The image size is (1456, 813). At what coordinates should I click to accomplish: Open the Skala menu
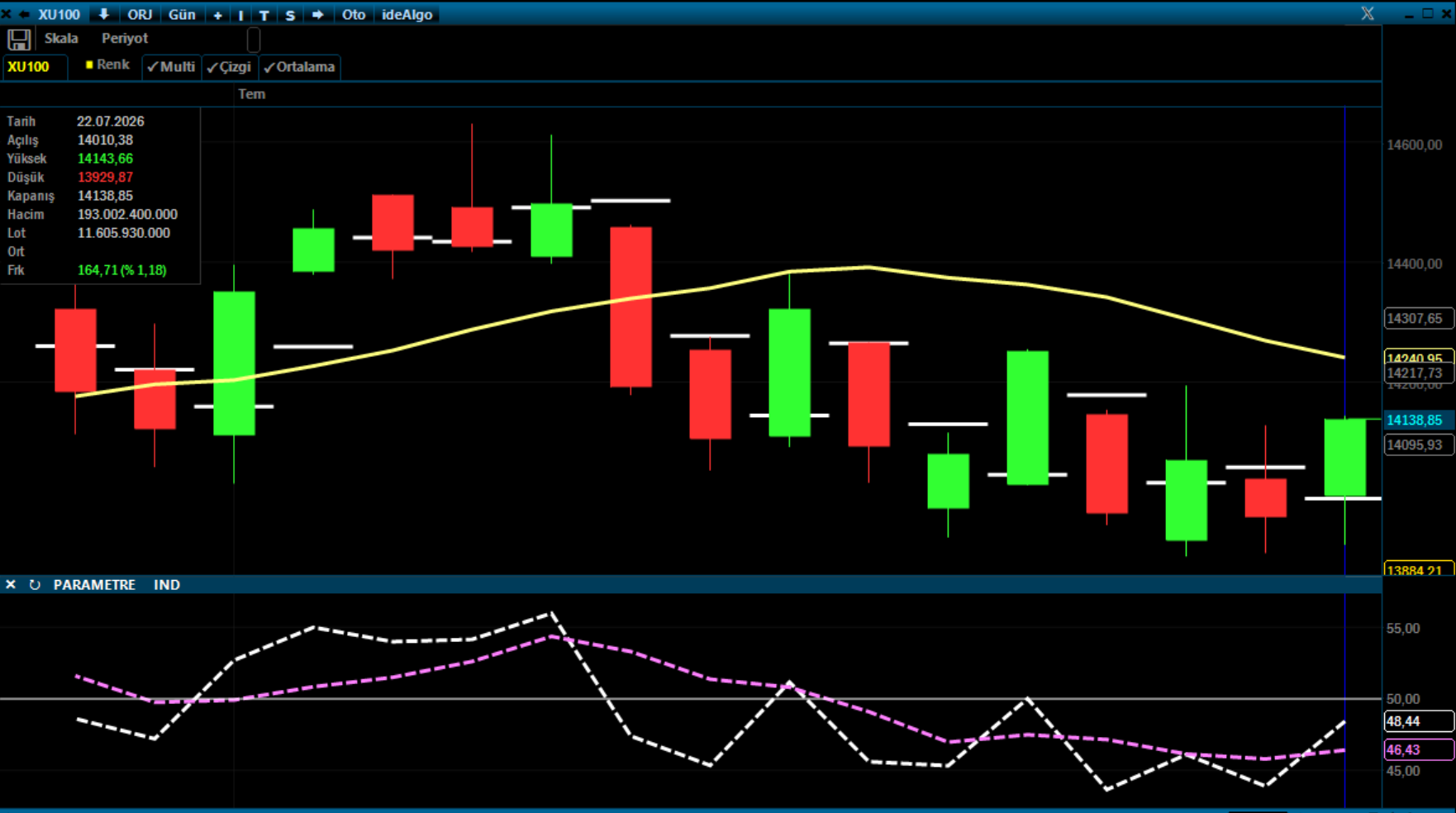click(x=61, y=38)
